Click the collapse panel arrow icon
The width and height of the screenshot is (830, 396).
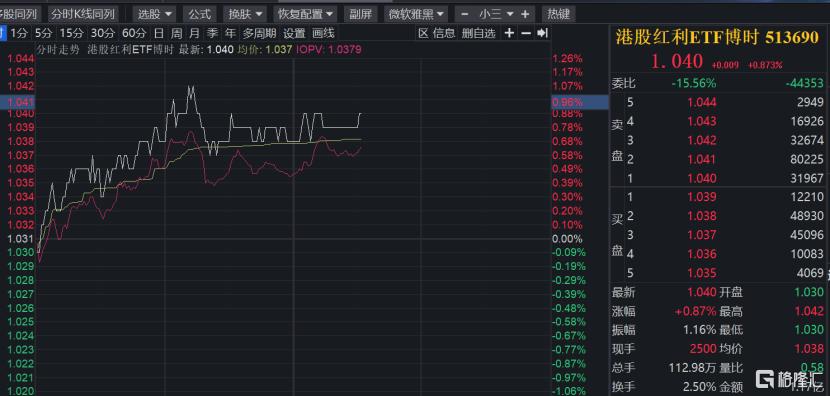(x=542, y=33)
